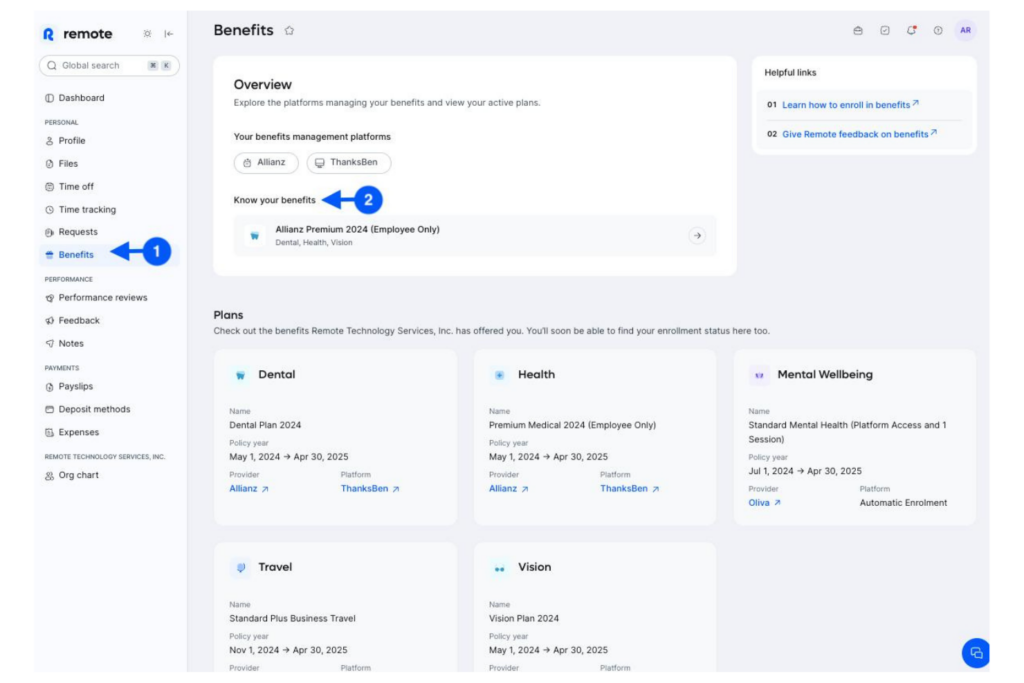This screenshot has height=683, width=1024.
Task: Click the Dental tooth icon
Action: coord(240,375)
